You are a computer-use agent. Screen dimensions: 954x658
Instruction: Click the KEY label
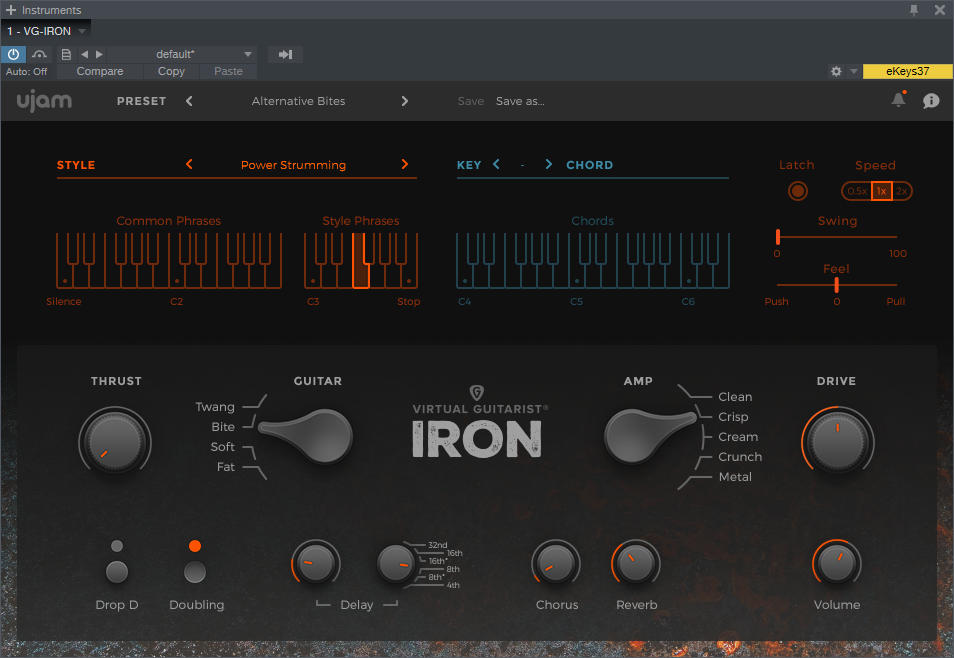coord(469,165)
